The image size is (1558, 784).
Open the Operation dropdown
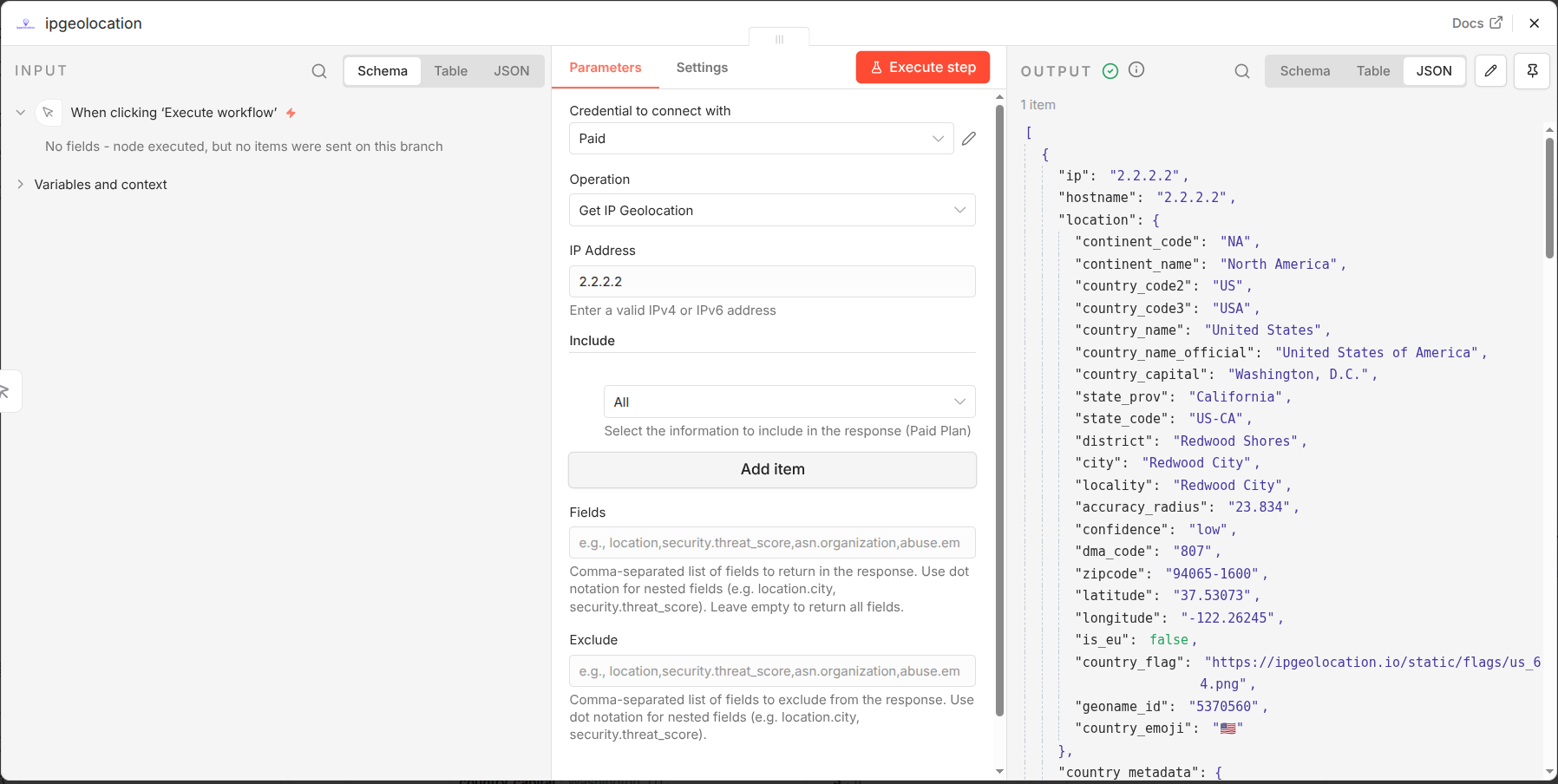pos(771,211)
